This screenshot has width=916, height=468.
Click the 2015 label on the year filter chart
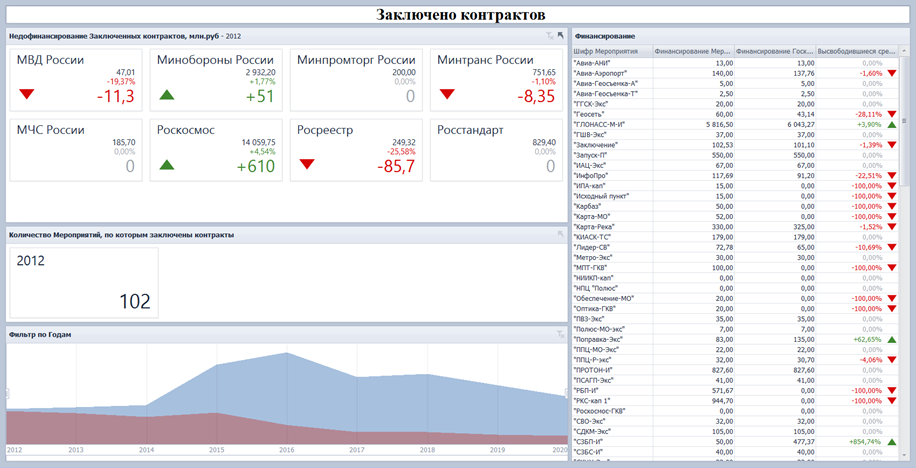click(x=217, y=450)
